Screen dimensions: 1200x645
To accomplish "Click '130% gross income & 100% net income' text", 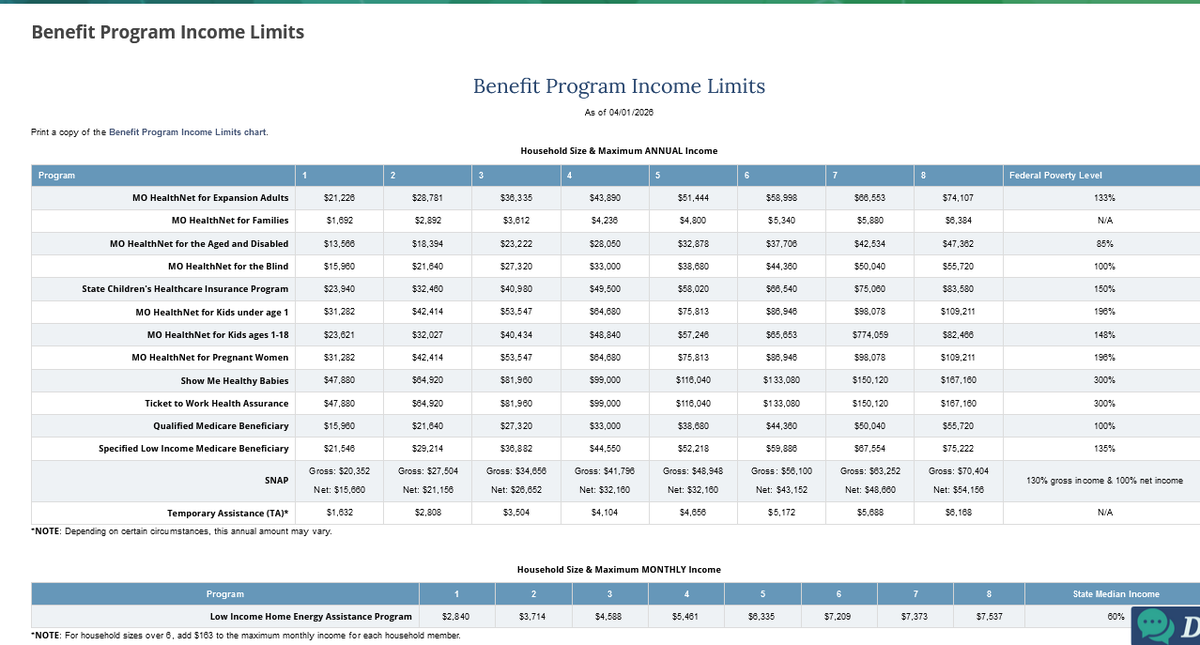I will click(1105, 481).
